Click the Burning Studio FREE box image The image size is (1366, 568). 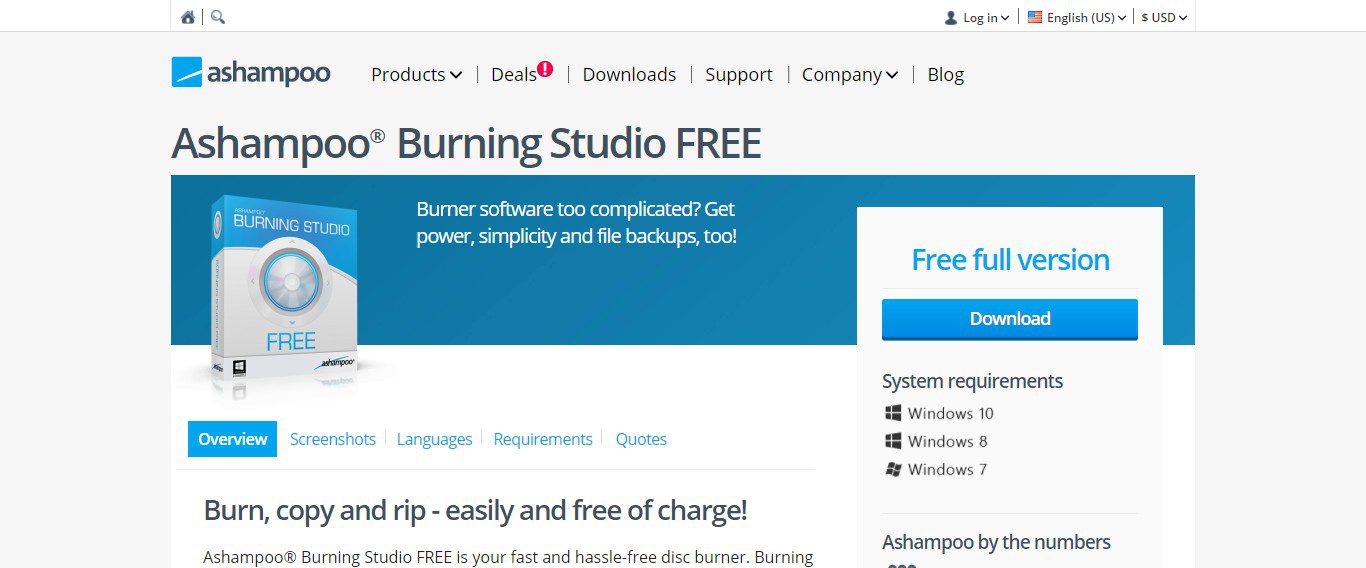click(285, 290)
